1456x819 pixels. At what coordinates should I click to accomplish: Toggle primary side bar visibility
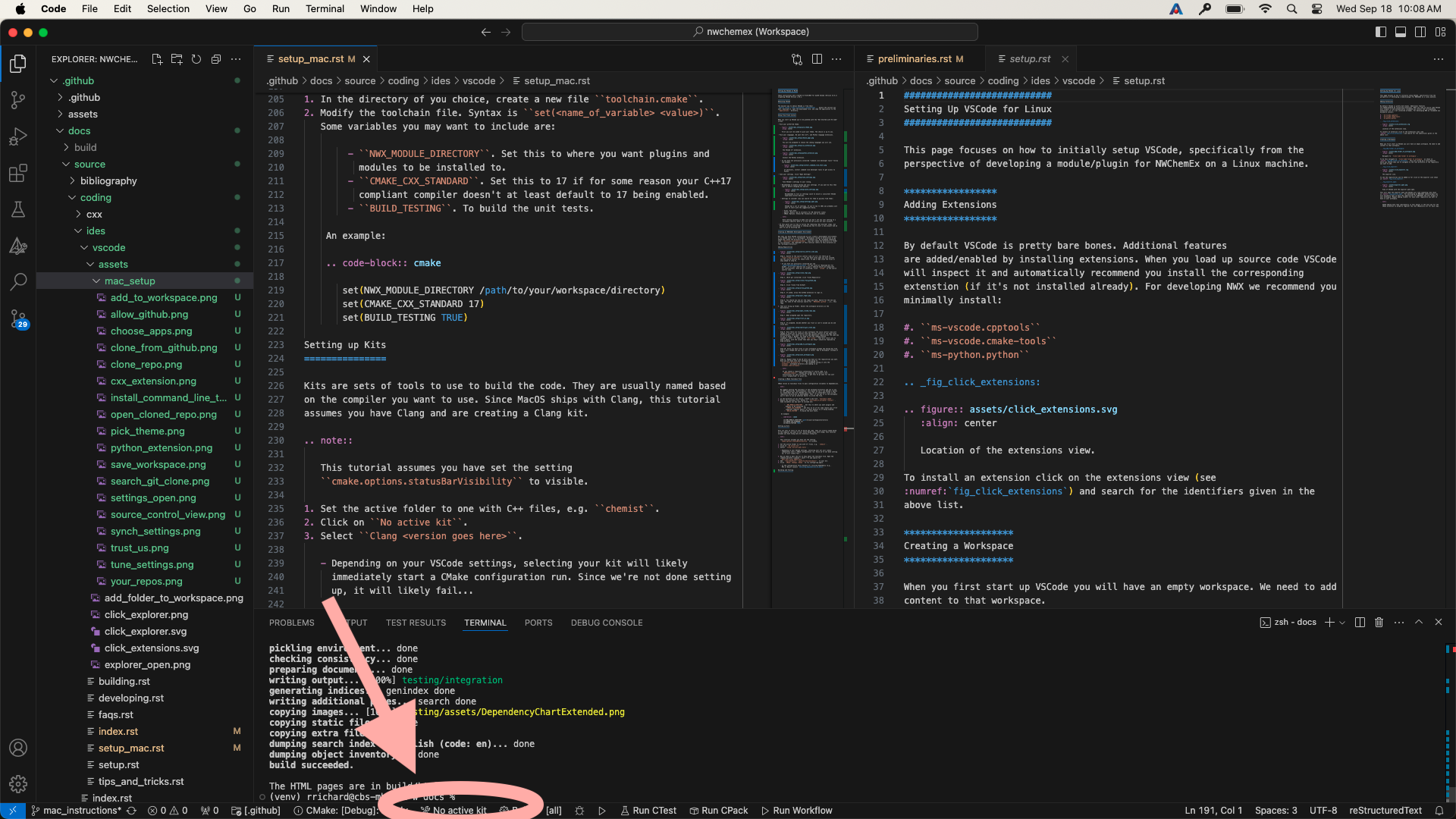coord(1381,32)
